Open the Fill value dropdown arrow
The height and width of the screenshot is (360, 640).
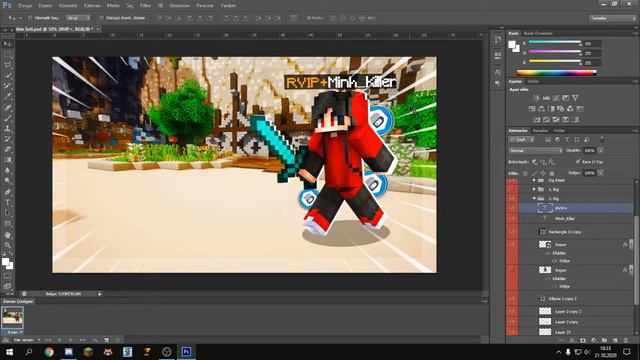point(600,173)
